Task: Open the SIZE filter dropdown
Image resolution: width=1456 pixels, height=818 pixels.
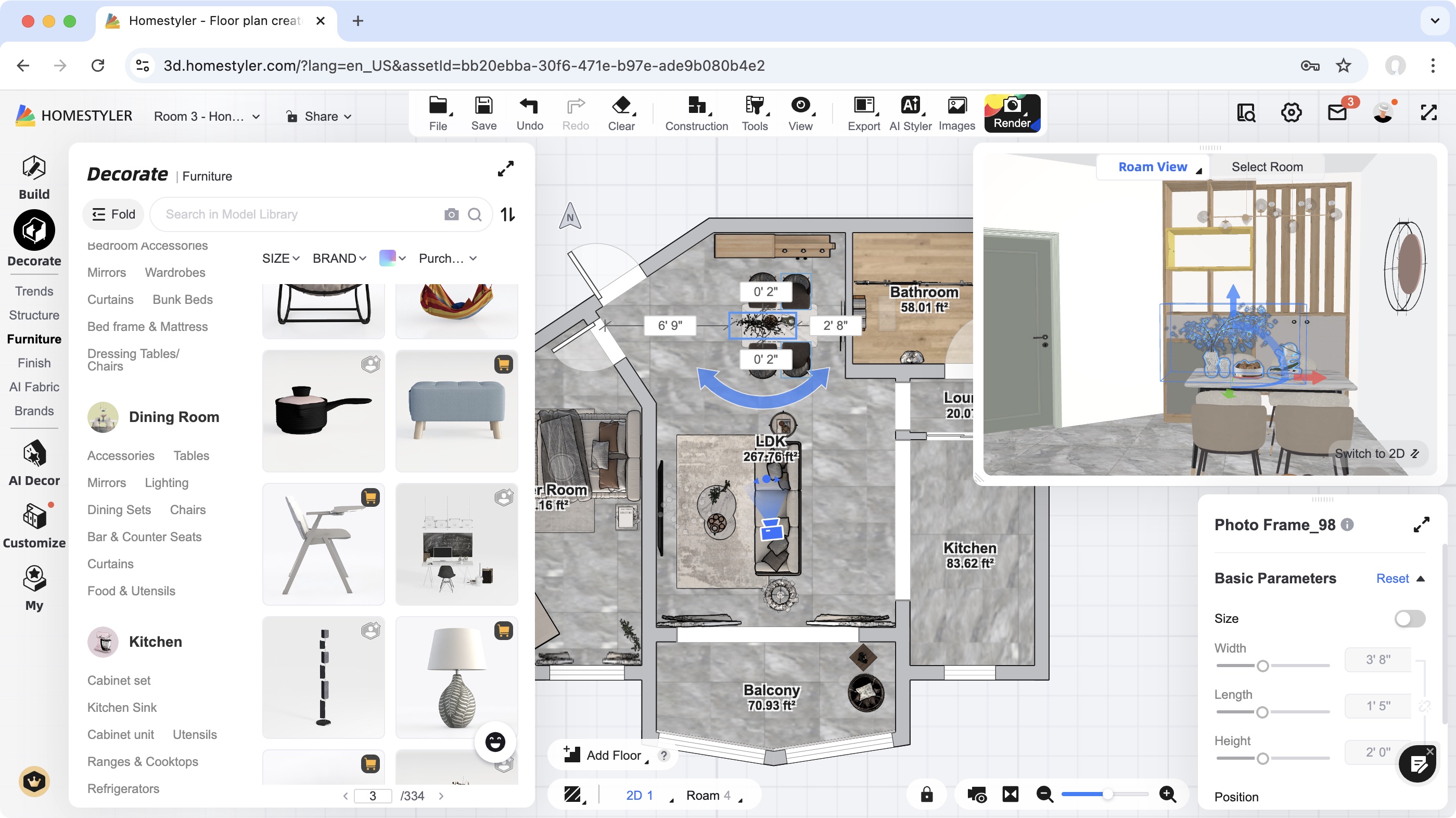Action: point(280,258)
